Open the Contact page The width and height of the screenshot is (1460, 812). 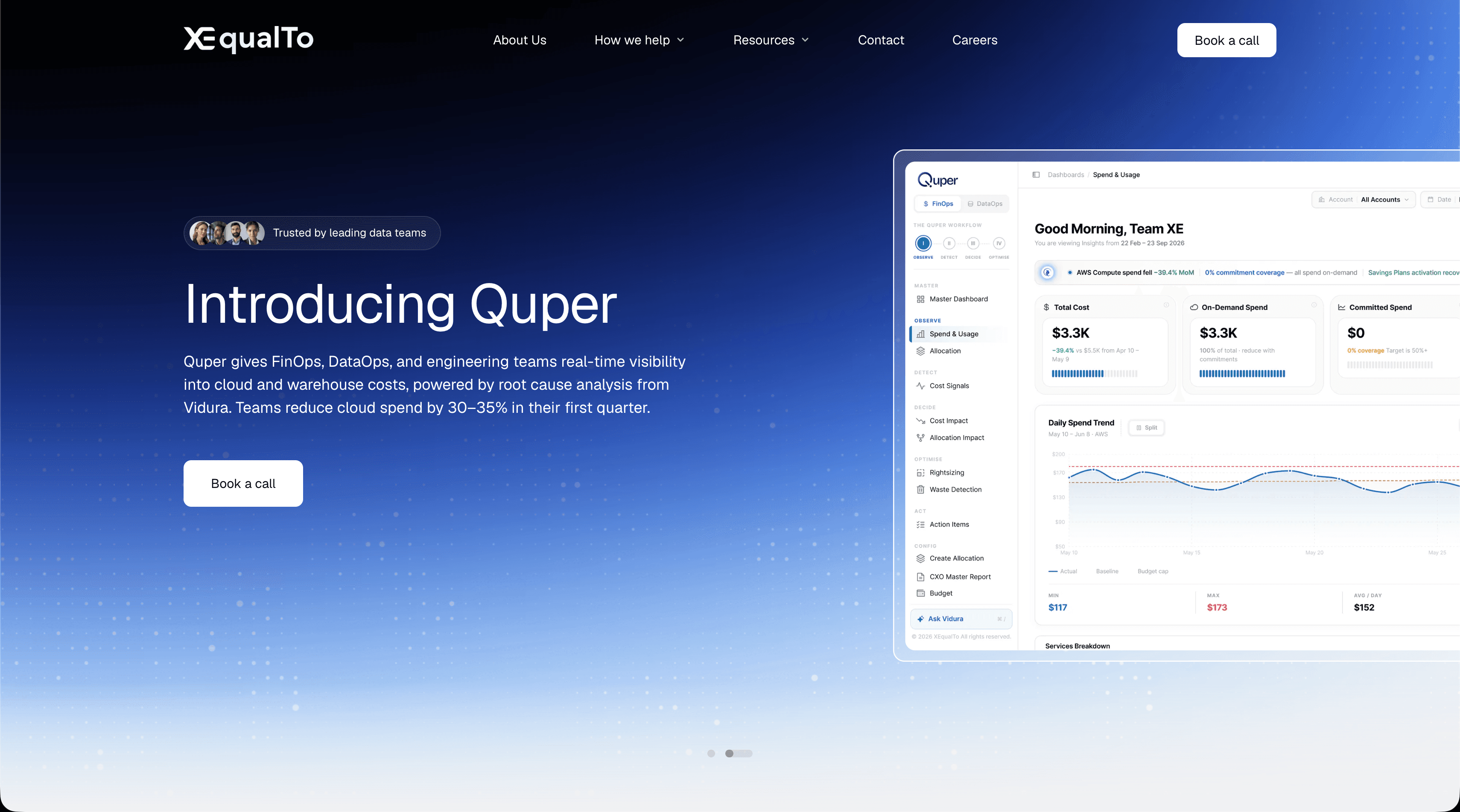click(x=881, y=40)
